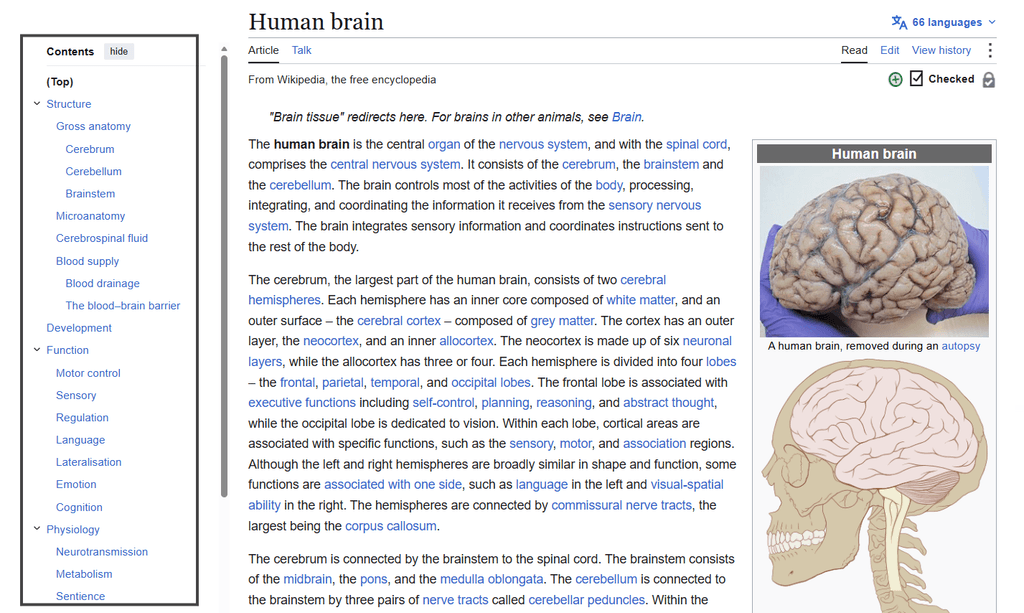The height and width of the screenshot is (613, 1024).
Task: Open the allocortex link
Action: coord(466,341)
